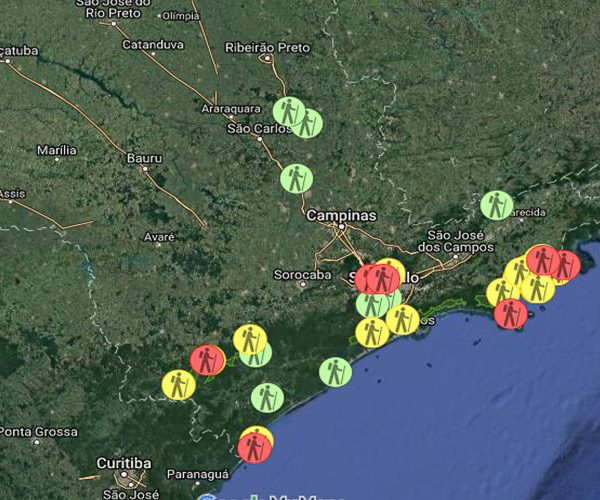Viewport: 600px width, 500px height.
Task: Select the Avaré city label
Action: (x=159, y=237)
